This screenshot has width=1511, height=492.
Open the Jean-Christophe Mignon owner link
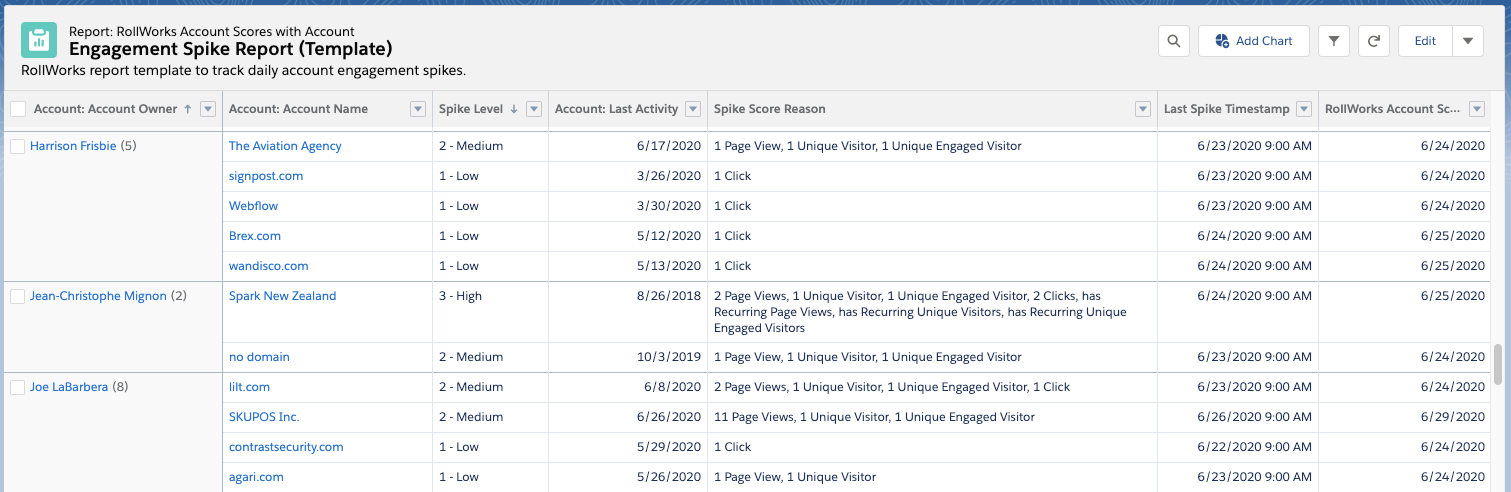point(98,296)
